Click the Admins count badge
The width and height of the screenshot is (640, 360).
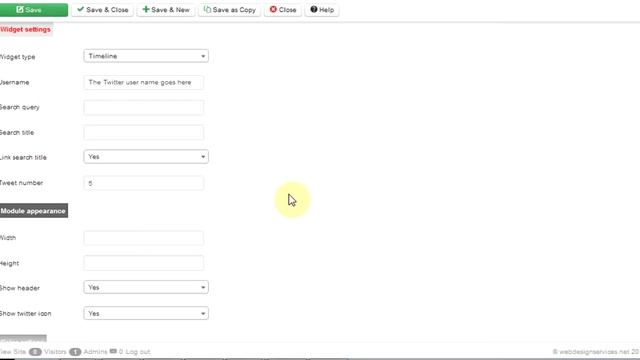pos(75,352)
